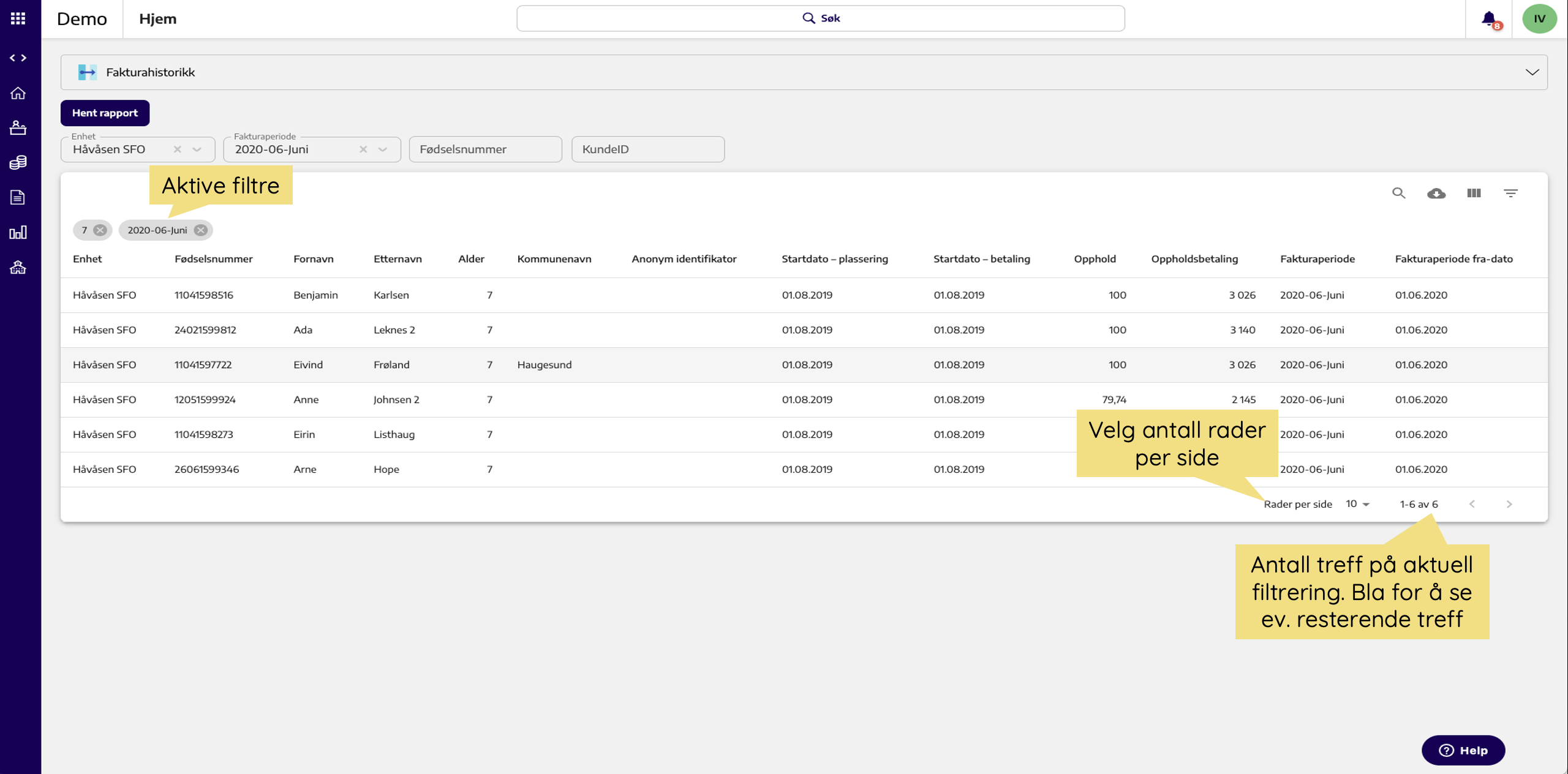Viewport: 1568px width, 774px height.
Task: Sort by Etternavn column header
Action: [398, 258]
